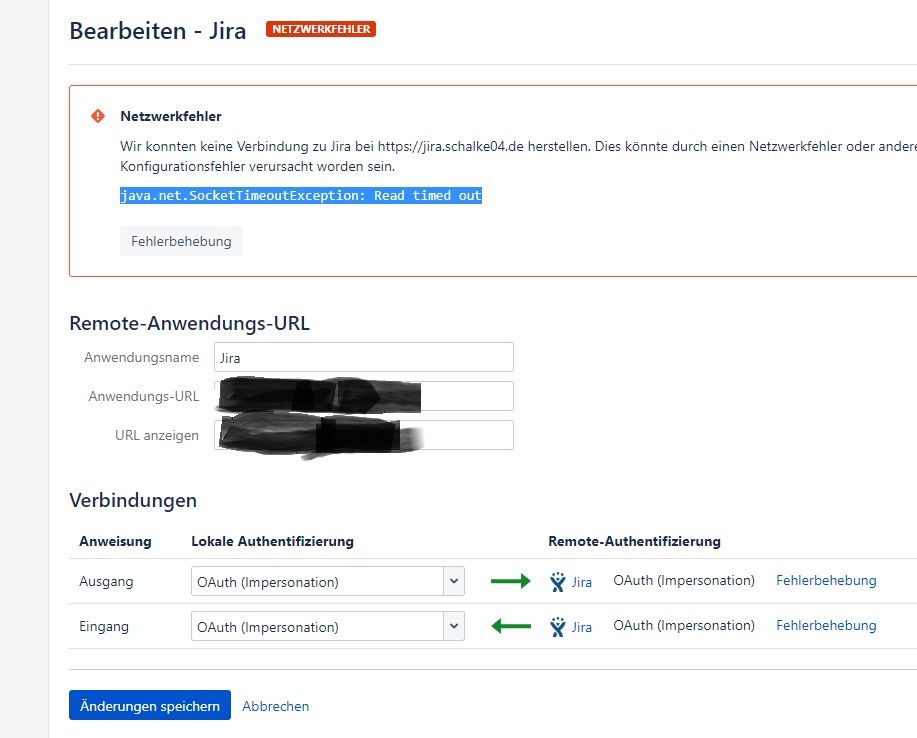Open Fehlerbehebung link in Ausgang row
The image size is (917, 738).
pos(826,581)
